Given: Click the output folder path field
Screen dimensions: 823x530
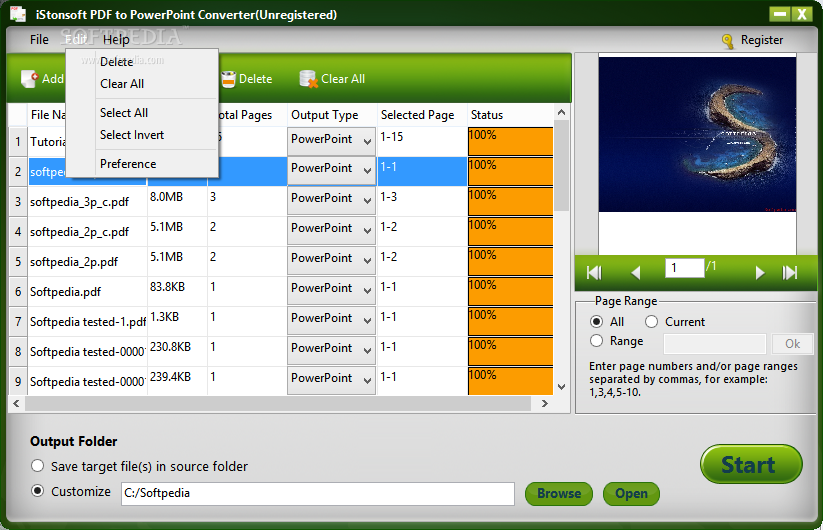Looking at the screenshot, I should (x=318, y=494).
